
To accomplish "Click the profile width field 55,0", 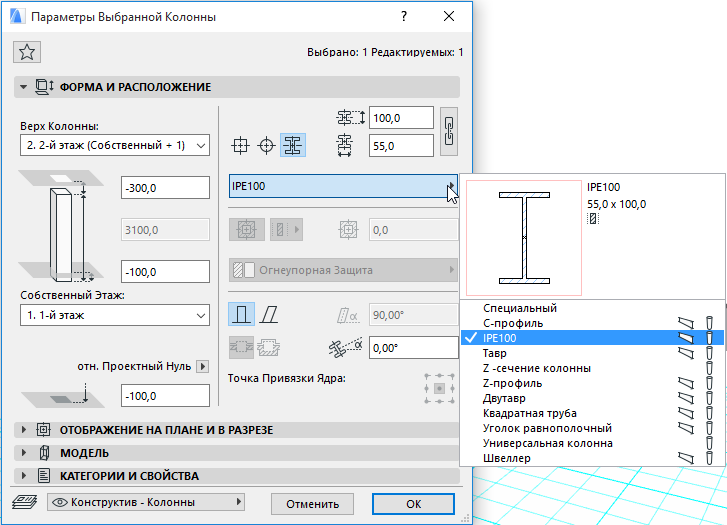I will point(401,146).
